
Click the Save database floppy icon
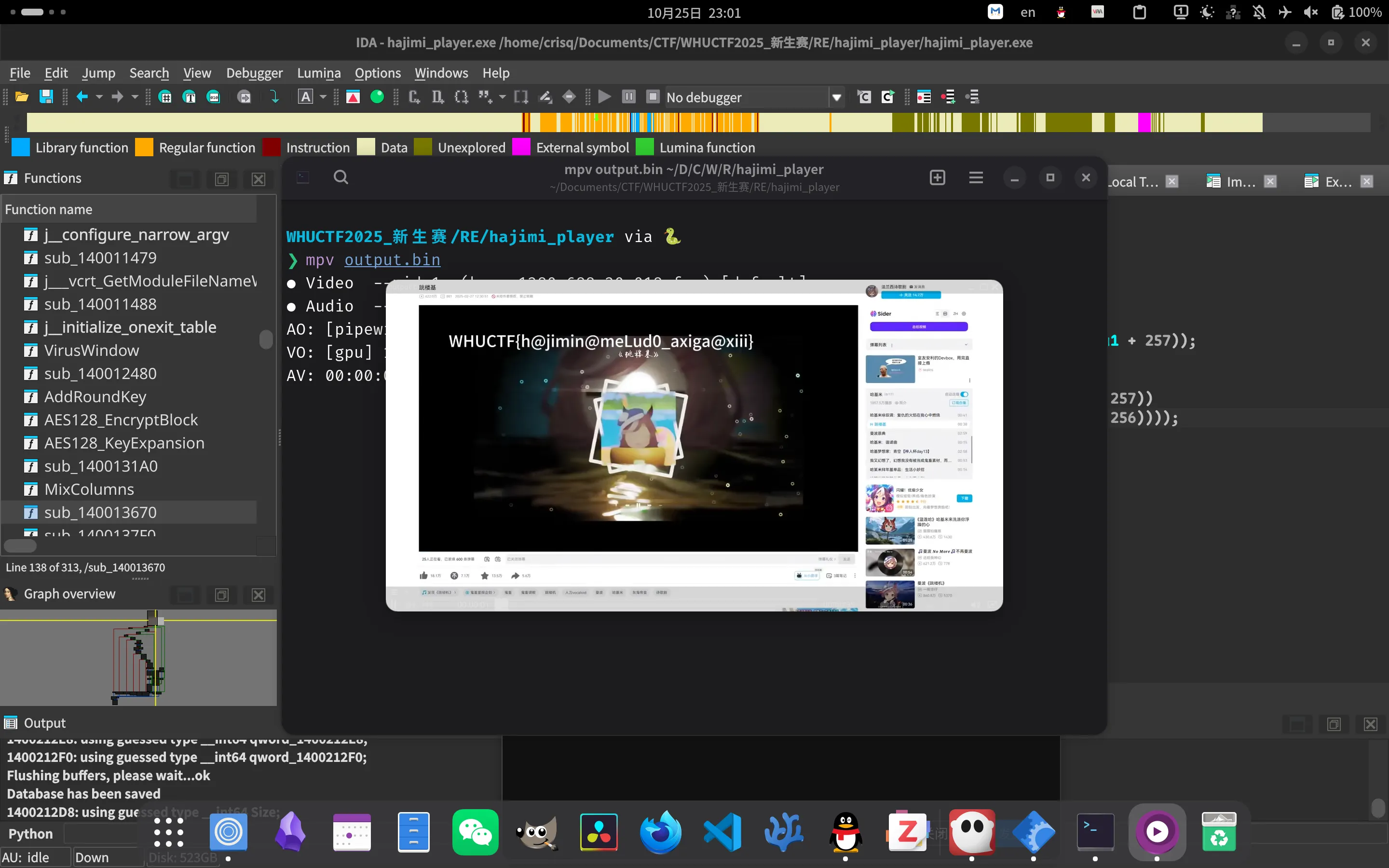click(x=46, y=96)
